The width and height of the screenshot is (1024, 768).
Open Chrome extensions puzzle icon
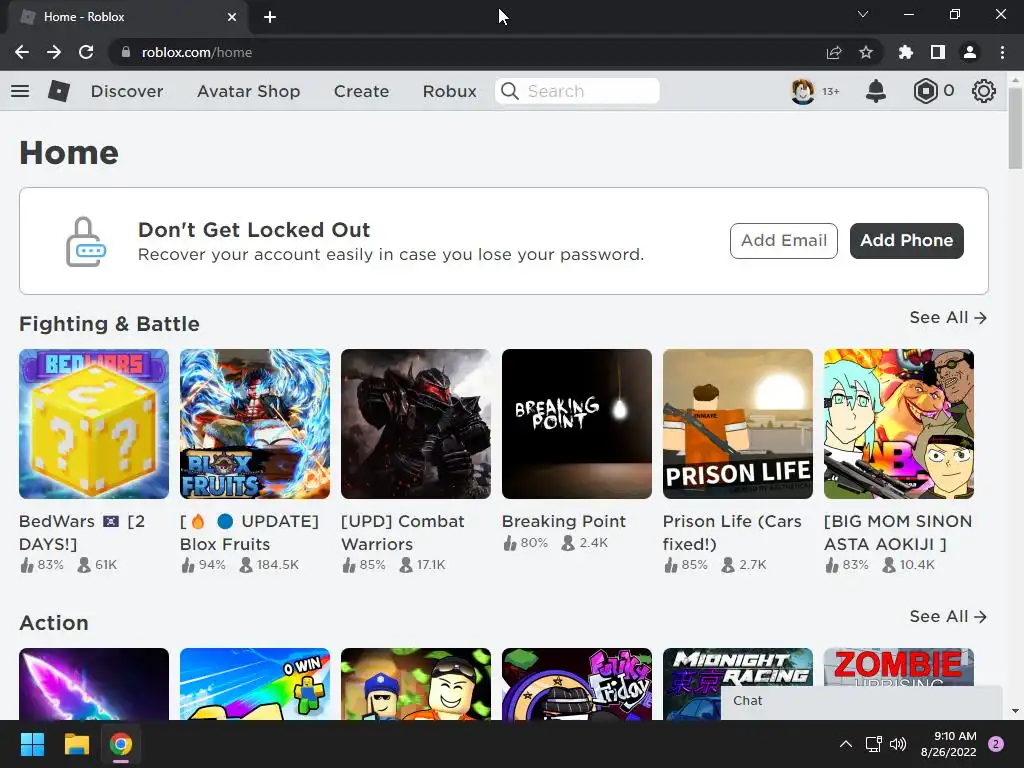point(906,52)
